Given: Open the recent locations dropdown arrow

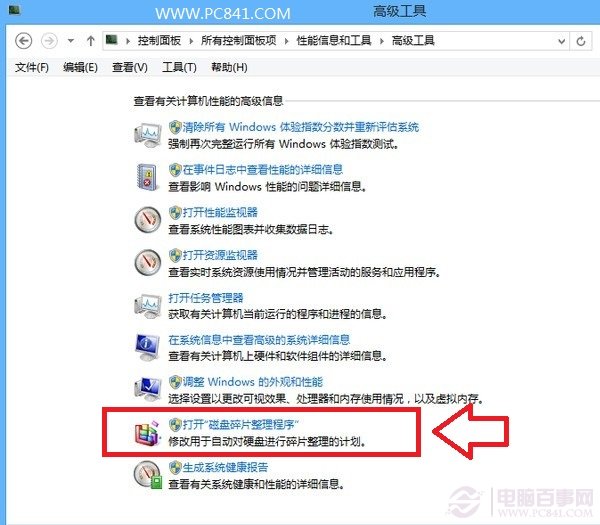Looking at the screenshot, I should click(x=70, y=41).
